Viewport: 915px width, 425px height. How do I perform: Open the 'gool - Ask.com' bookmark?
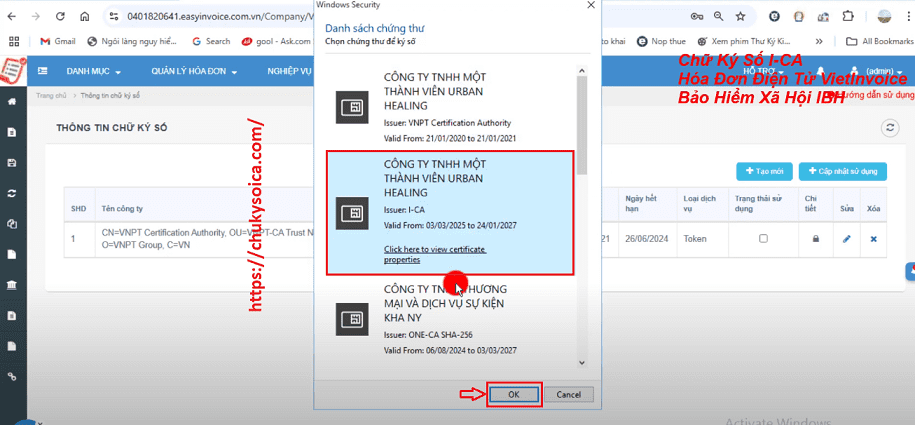point(277,41)
